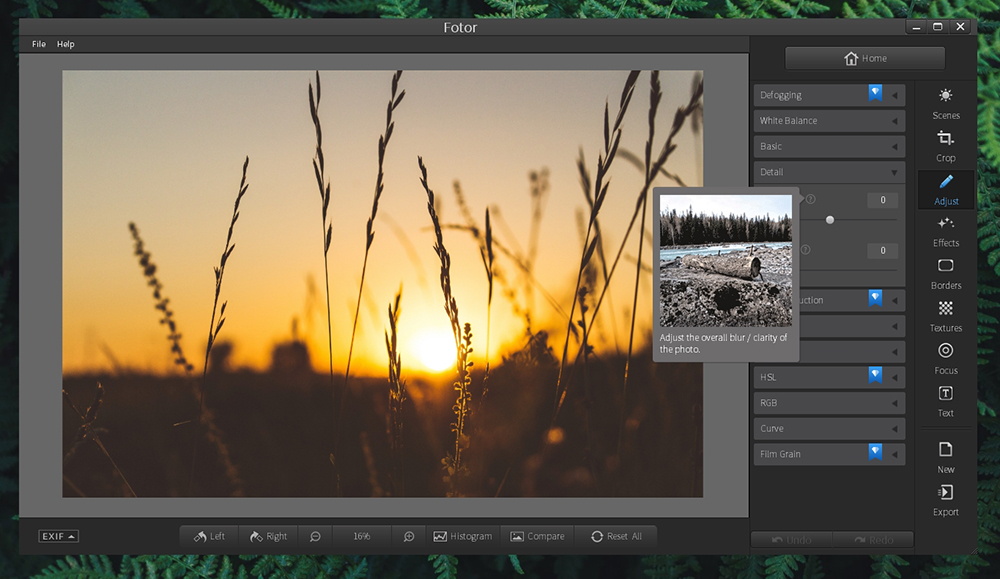The image size is (1000, 579).
Task: Toggle the Film Grain diamond indicator
Action: [875, 453]
